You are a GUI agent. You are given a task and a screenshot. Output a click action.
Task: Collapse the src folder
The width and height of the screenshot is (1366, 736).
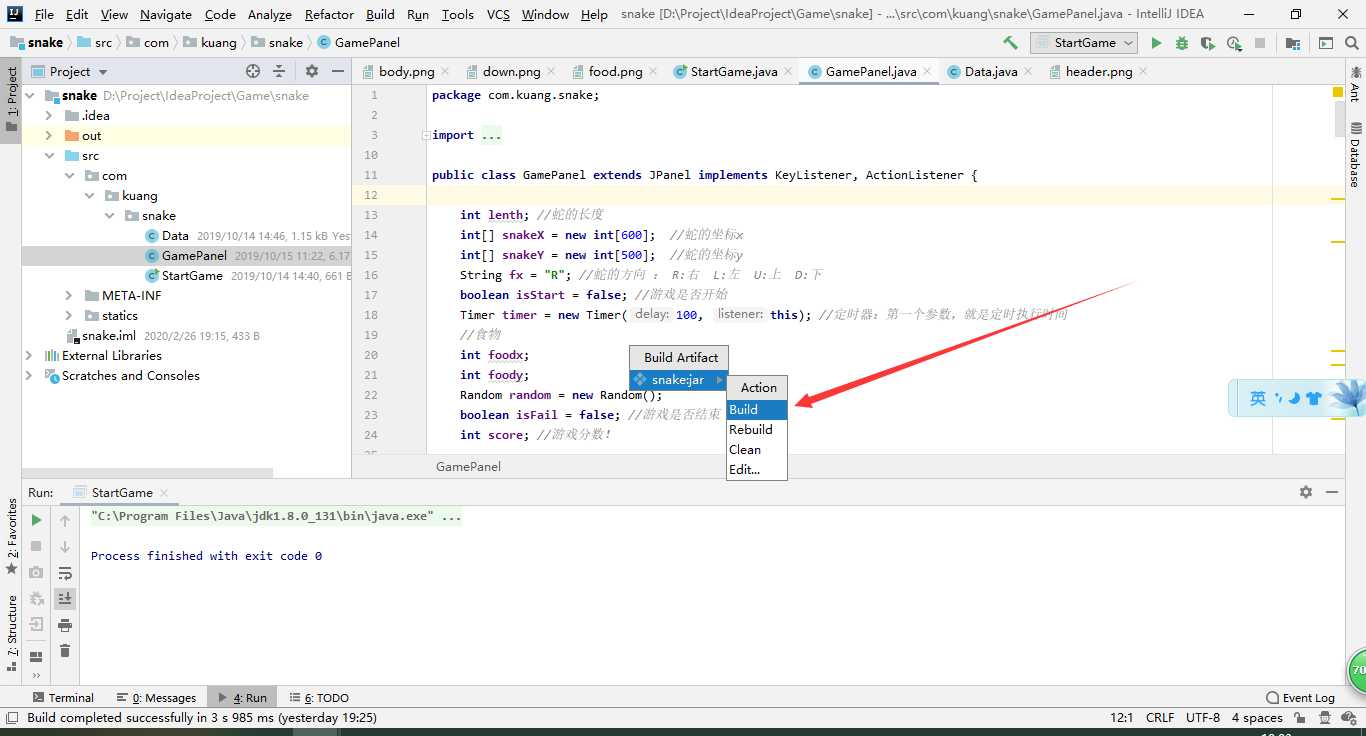(49, 156)
